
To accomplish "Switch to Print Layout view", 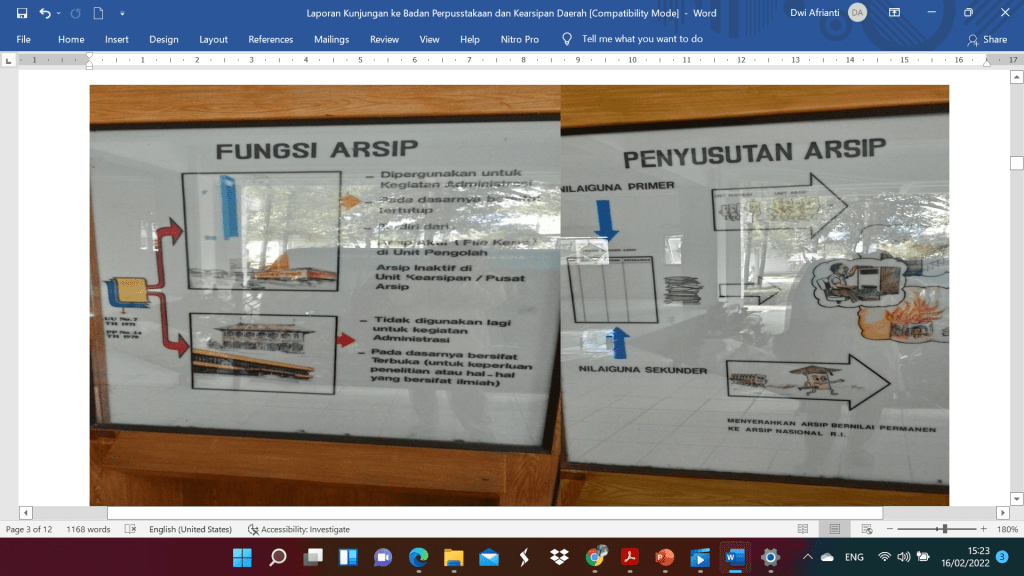I will tap(833, 529).
